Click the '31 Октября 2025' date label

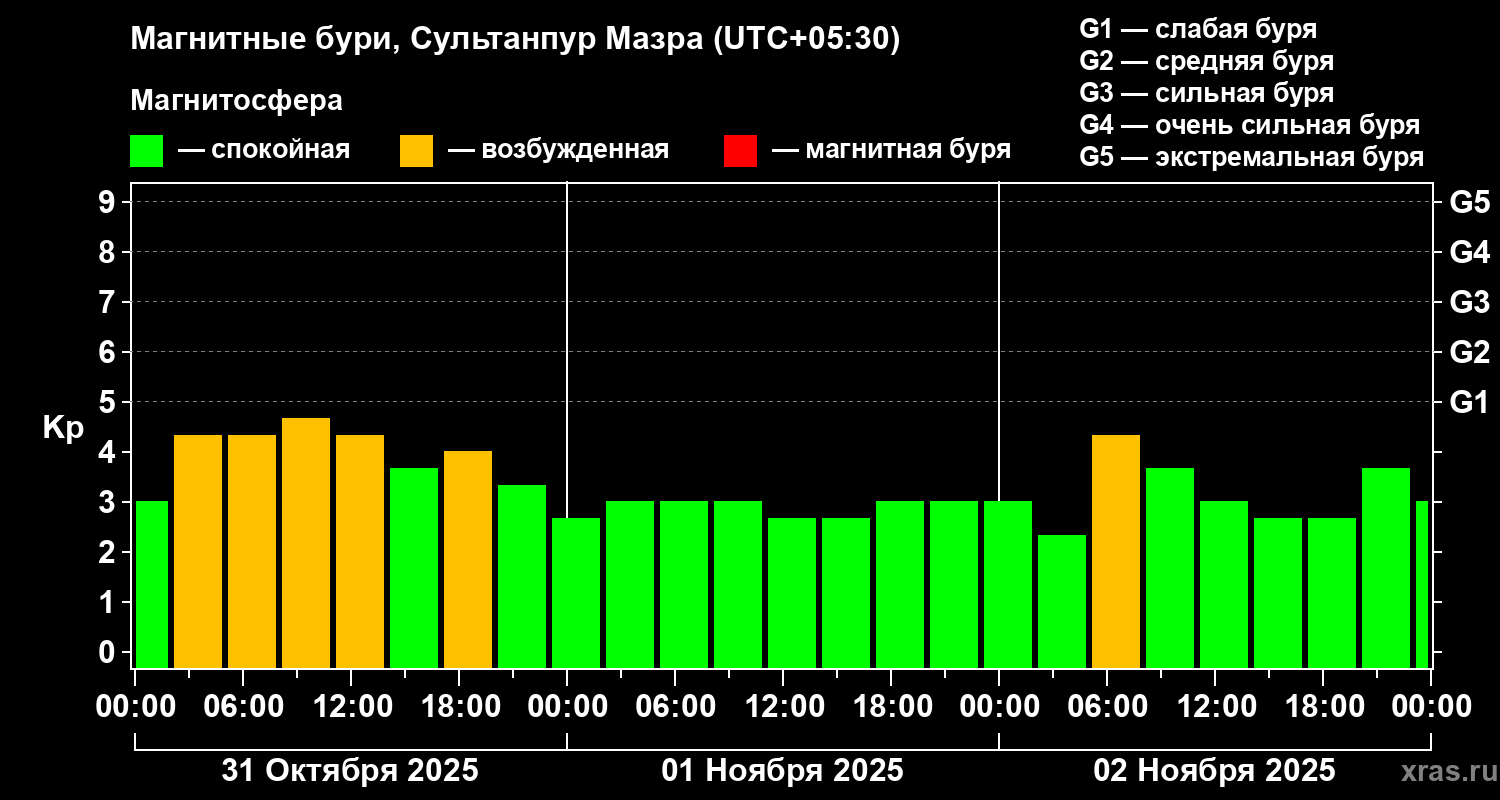tap(350, 771)
